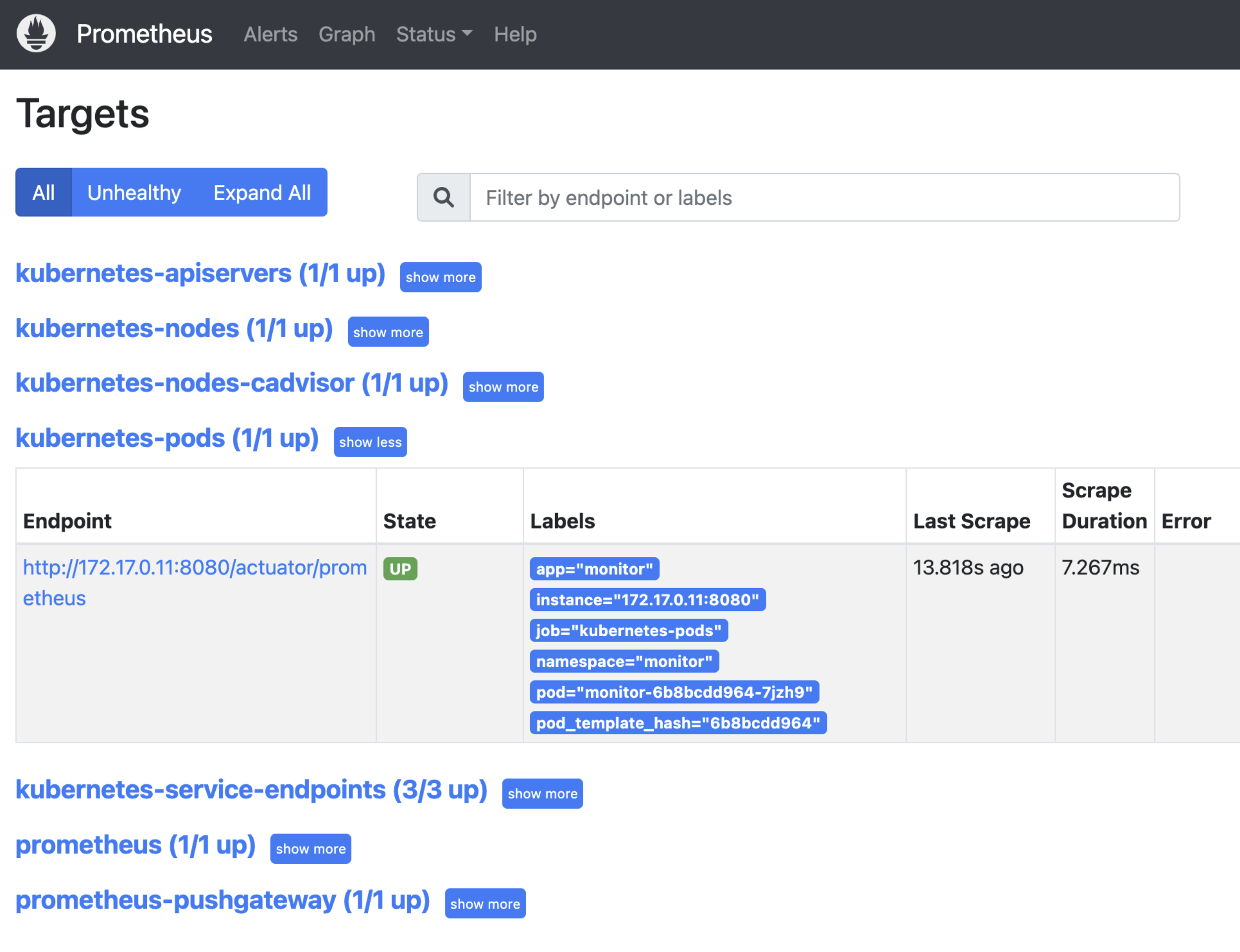Show more for kubernetes-apiservers
The width and height of the screenshot is (1240, 952).
(x=440, y=277)
